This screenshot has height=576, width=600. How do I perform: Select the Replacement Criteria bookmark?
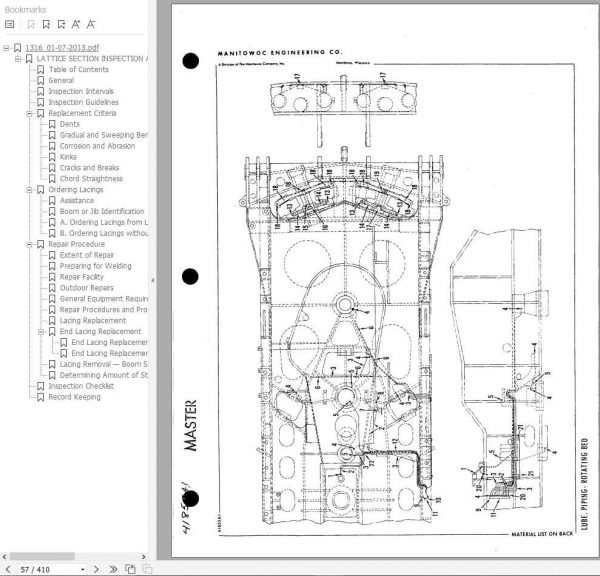82,113
